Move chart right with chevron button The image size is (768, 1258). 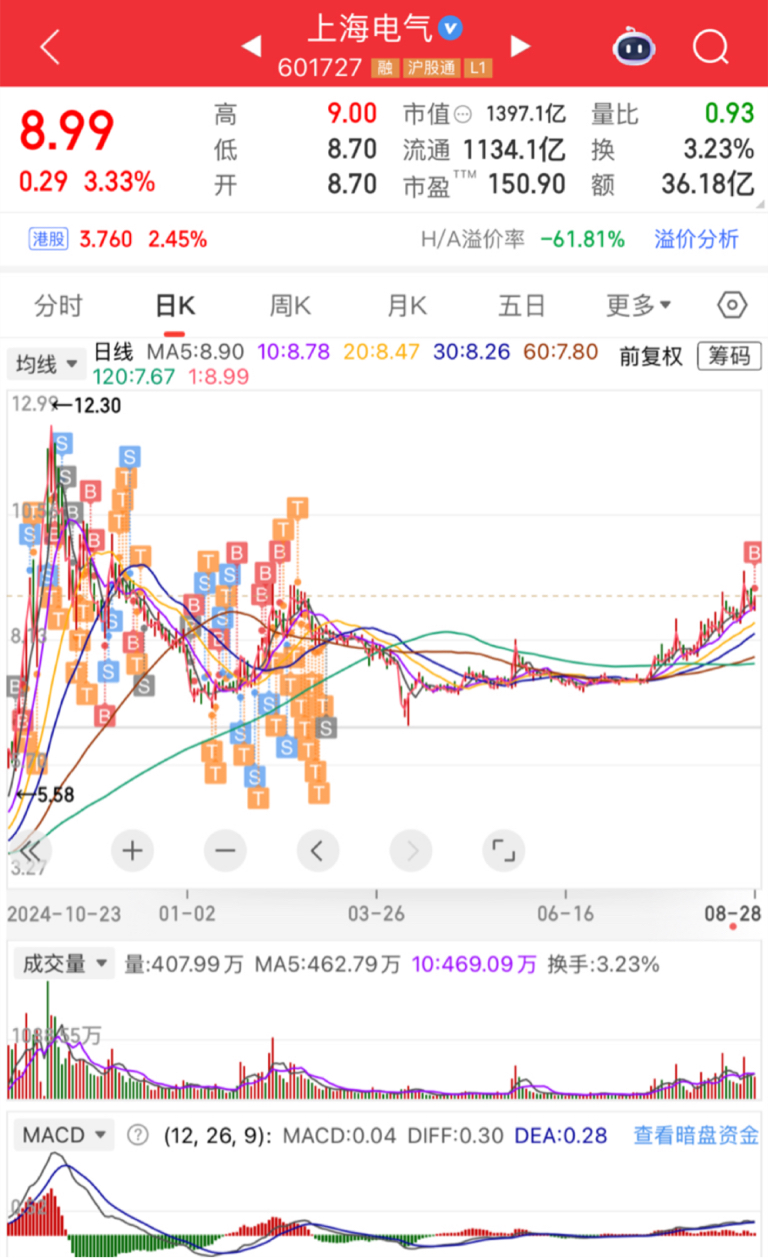point(411,851)
